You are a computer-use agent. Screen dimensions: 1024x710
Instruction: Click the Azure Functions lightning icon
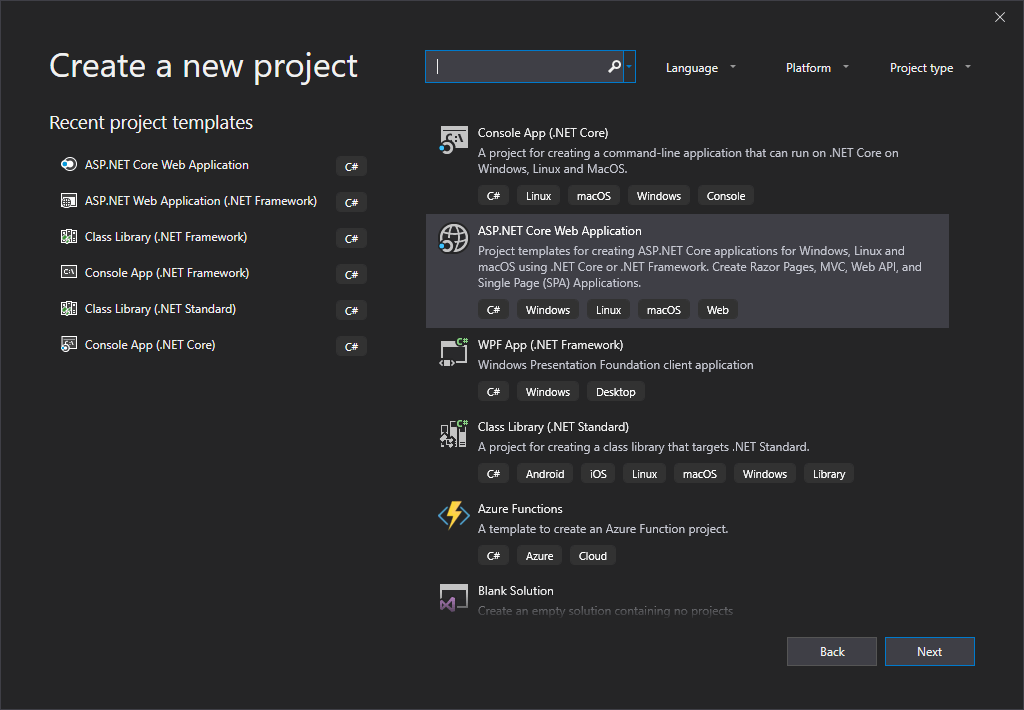(453, 516)
